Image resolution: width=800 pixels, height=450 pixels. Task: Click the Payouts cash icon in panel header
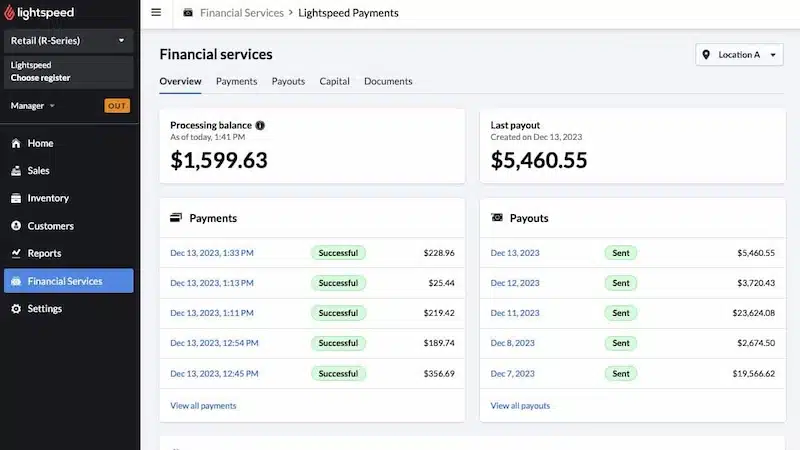pyautogui.click(x=496, y=218)
